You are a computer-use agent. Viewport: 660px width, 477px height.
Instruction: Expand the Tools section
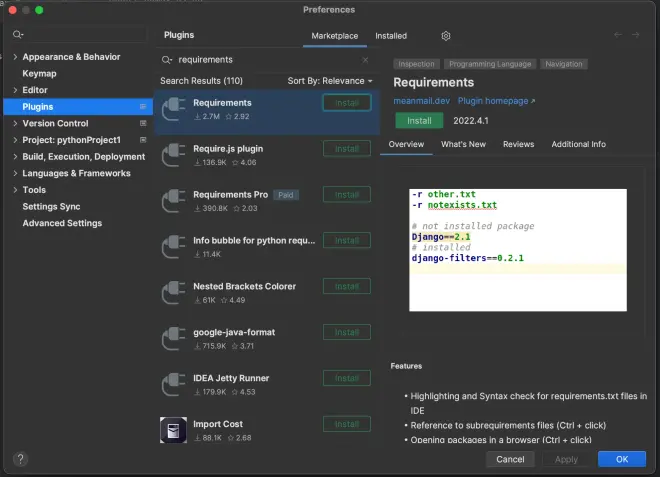point(15,190)
